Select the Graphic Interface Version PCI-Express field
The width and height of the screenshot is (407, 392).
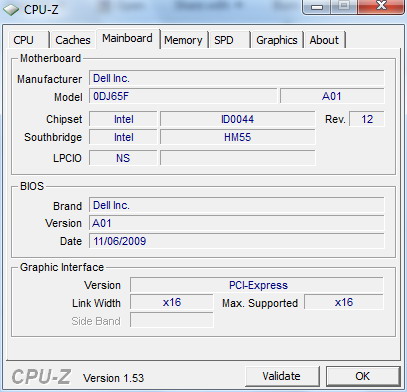coord(257,285)
